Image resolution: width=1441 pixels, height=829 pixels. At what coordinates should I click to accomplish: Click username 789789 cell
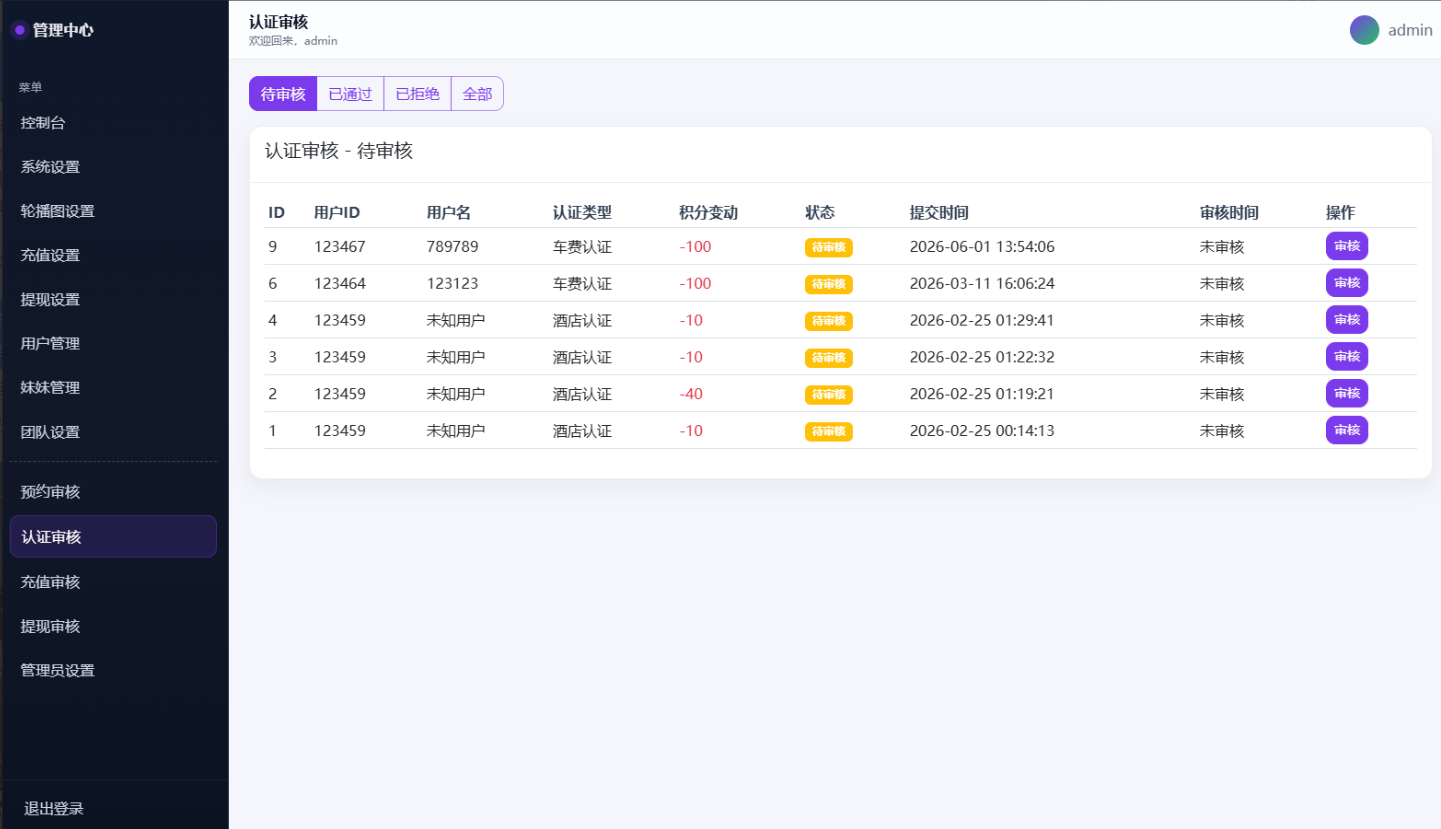pyautogui.click(x=453, y=247)
